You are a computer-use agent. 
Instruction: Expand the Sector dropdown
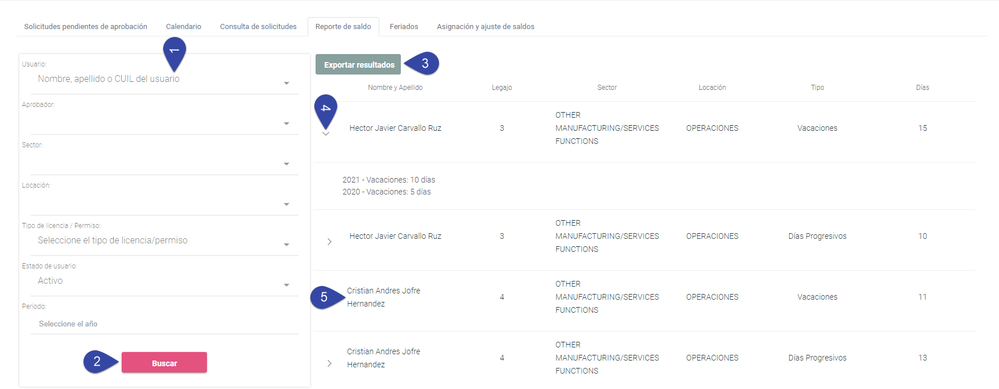click(x=287, y=164)
